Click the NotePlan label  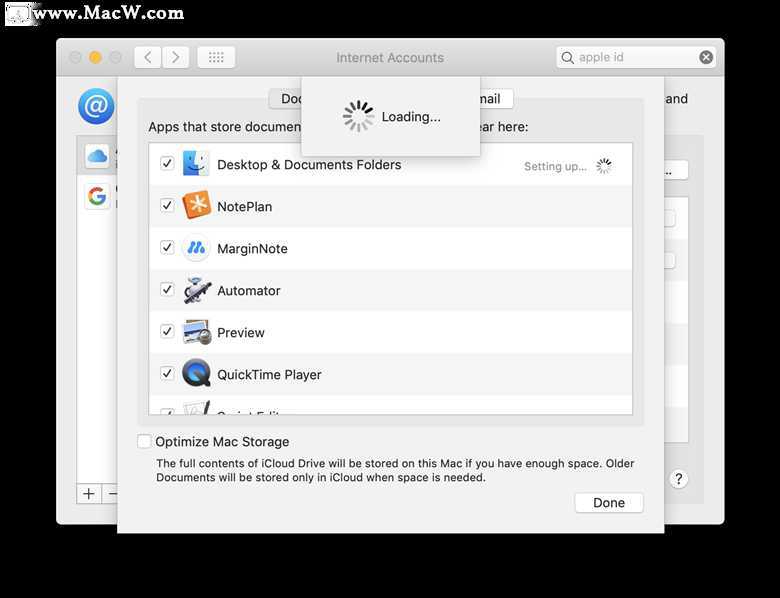pyautogui.click(x=245, y=206)
